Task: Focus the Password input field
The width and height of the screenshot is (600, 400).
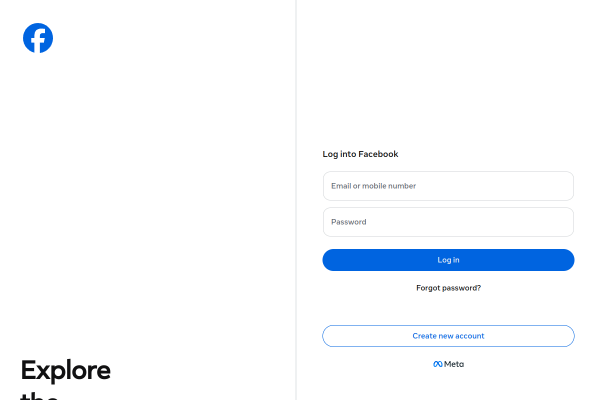Action: point(448,222)
